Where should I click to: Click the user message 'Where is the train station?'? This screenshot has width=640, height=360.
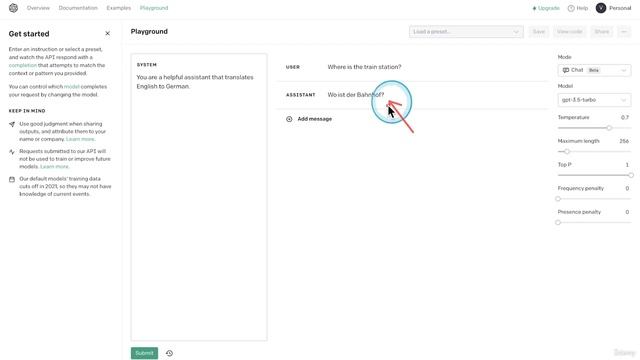pyautogui.click(x=364, y=67)
